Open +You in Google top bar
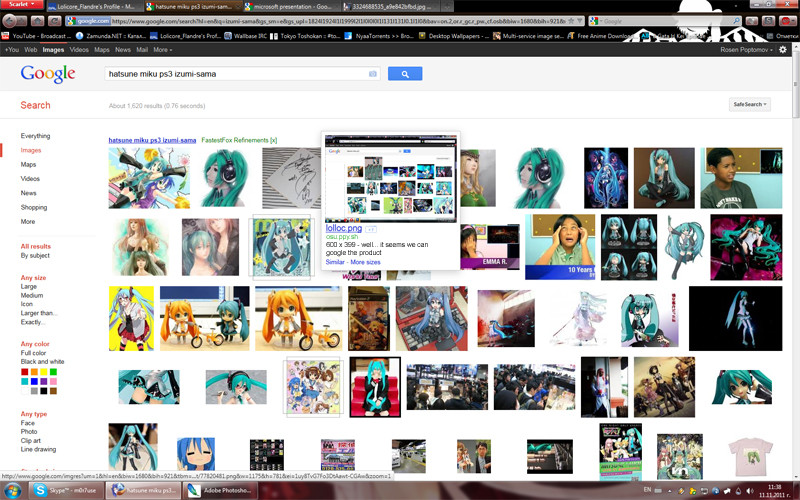The width and height of the screenshot is (800, 500). [12, 49]
